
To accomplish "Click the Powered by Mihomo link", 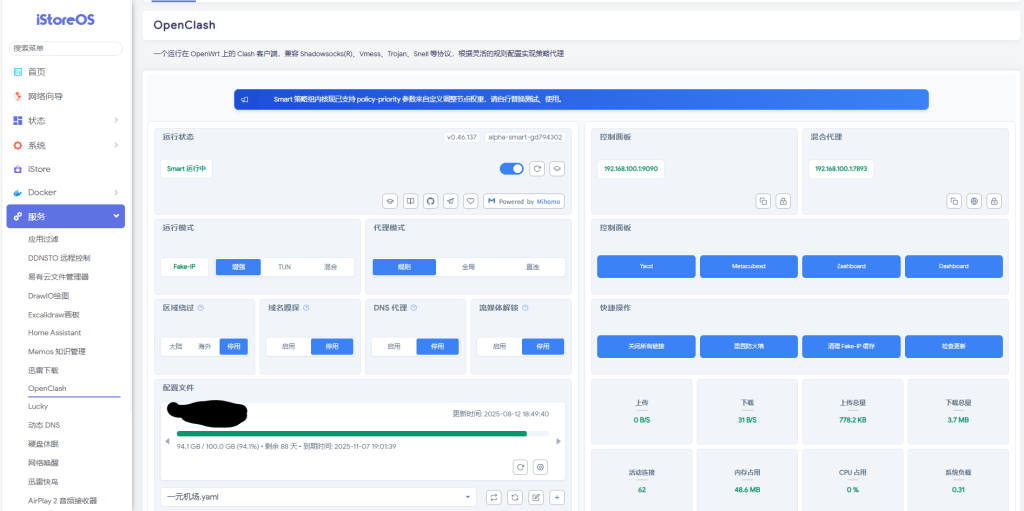I will pos(524,201).
